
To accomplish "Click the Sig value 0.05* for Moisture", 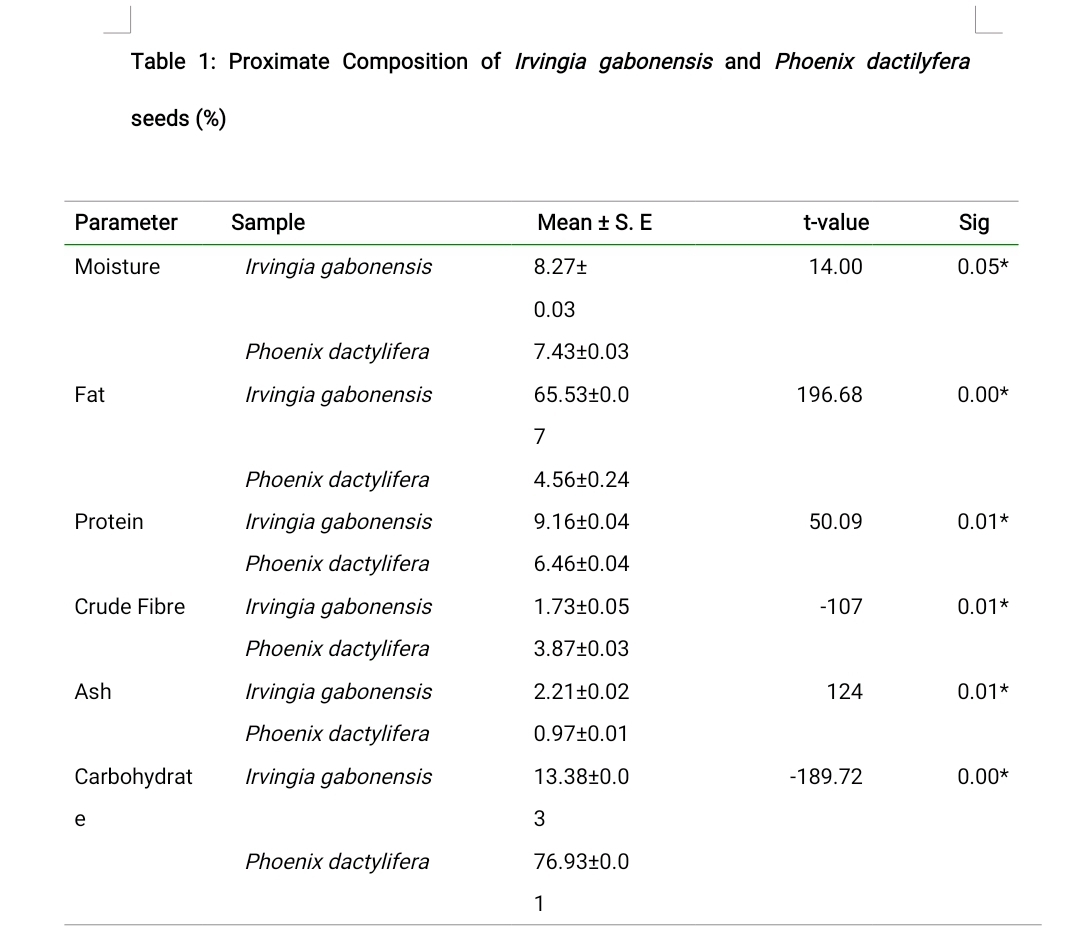I will [982, 267].
